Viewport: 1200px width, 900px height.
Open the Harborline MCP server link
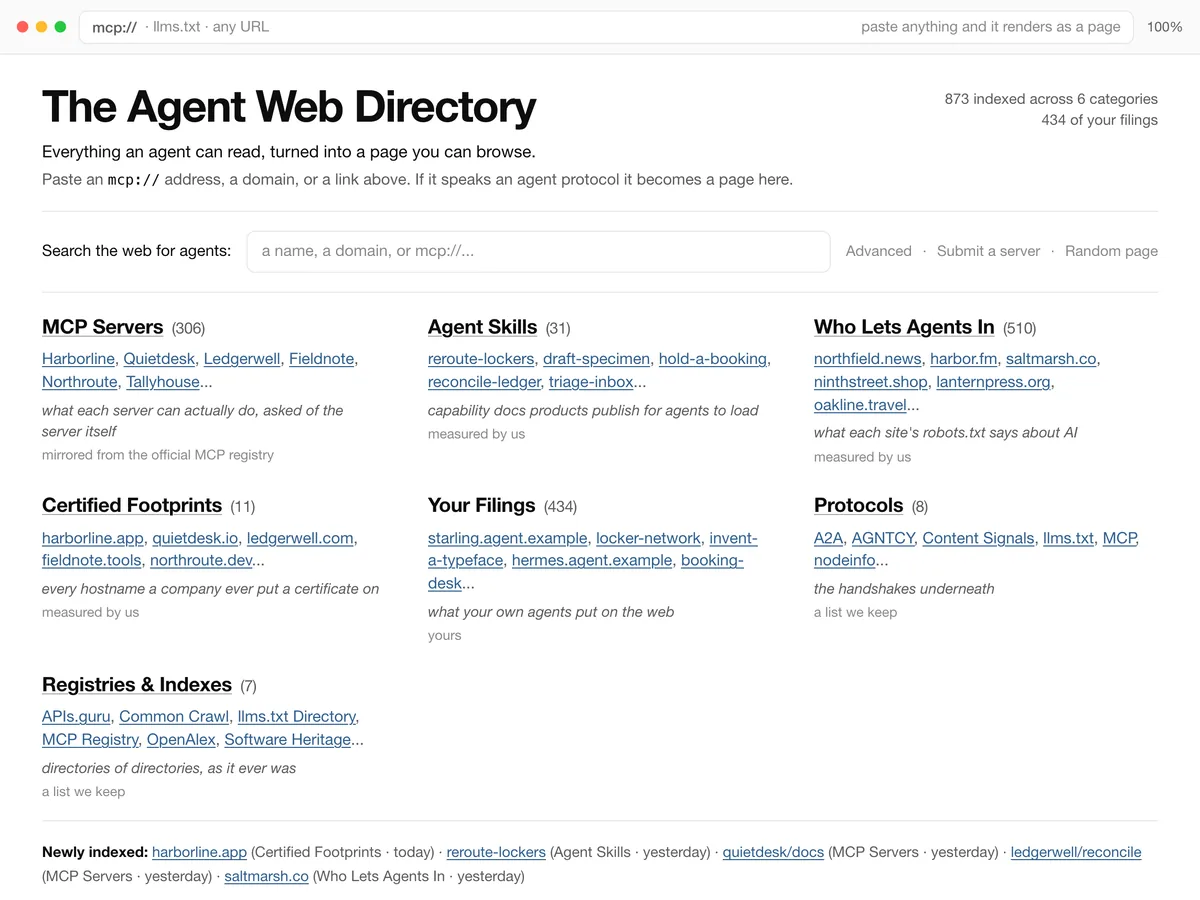78,359
